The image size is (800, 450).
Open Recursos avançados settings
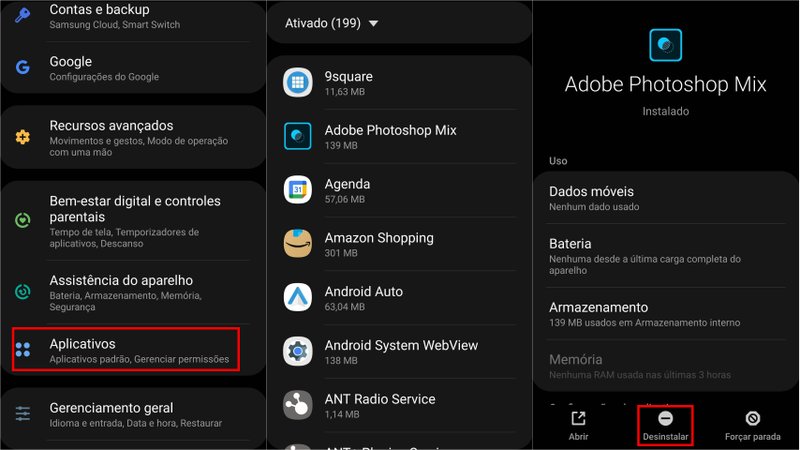click(133, 137)
